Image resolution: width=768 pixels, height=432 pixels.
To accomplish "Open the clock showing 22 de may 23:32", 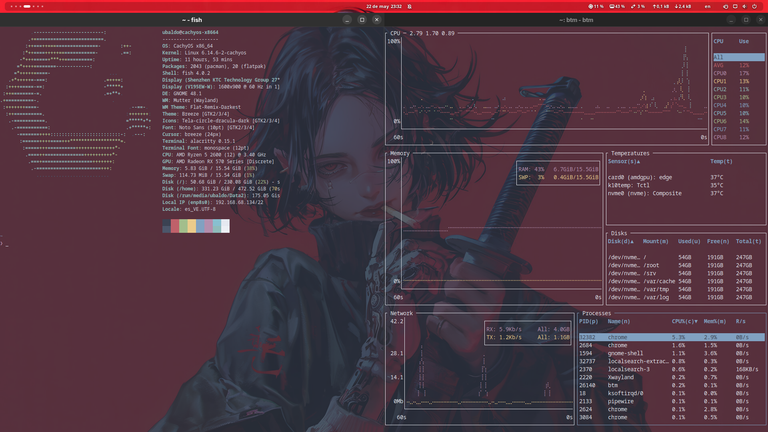I will [x=384, y=6].
